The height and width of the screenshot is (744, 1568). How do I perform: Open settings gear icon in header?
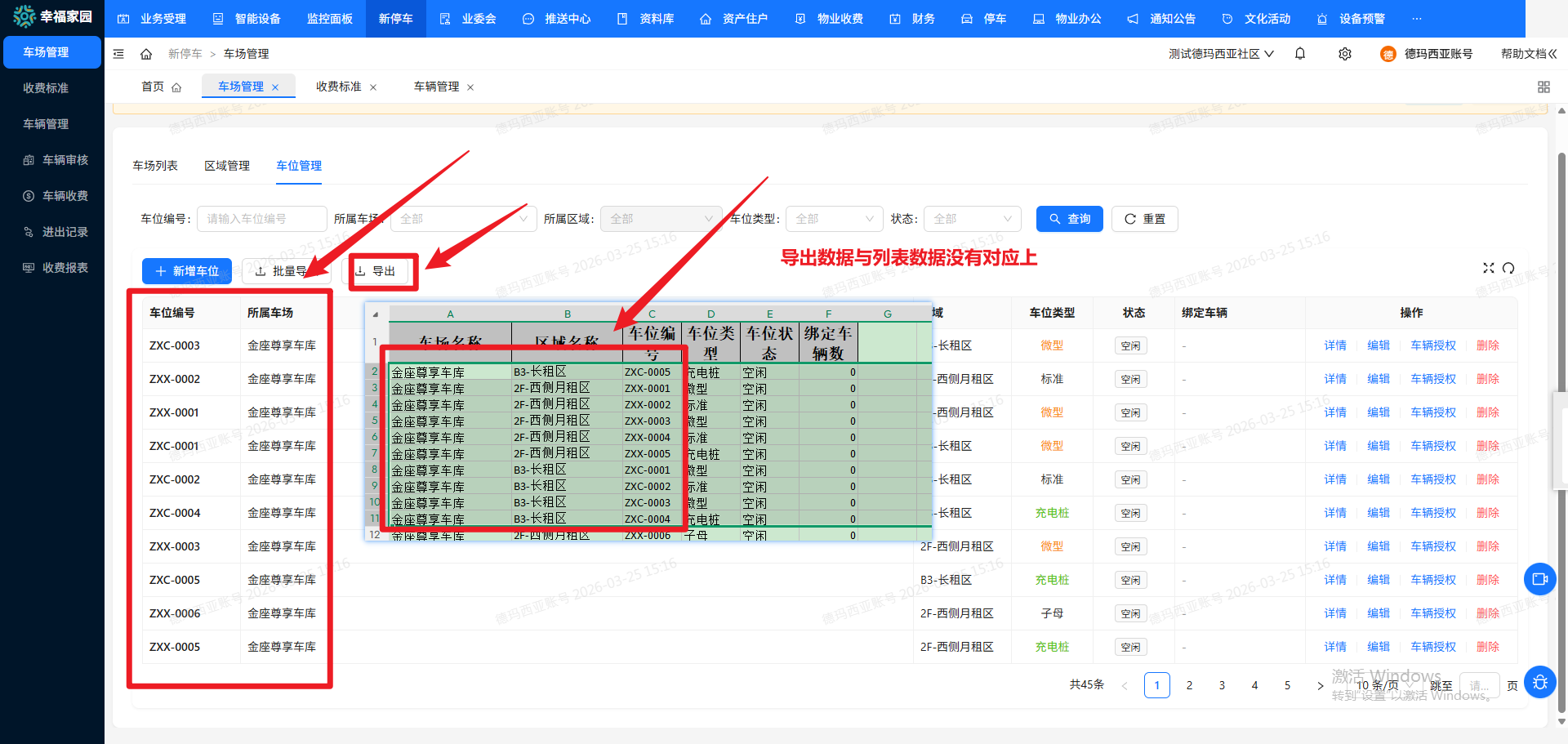(x=1345, y=54)
